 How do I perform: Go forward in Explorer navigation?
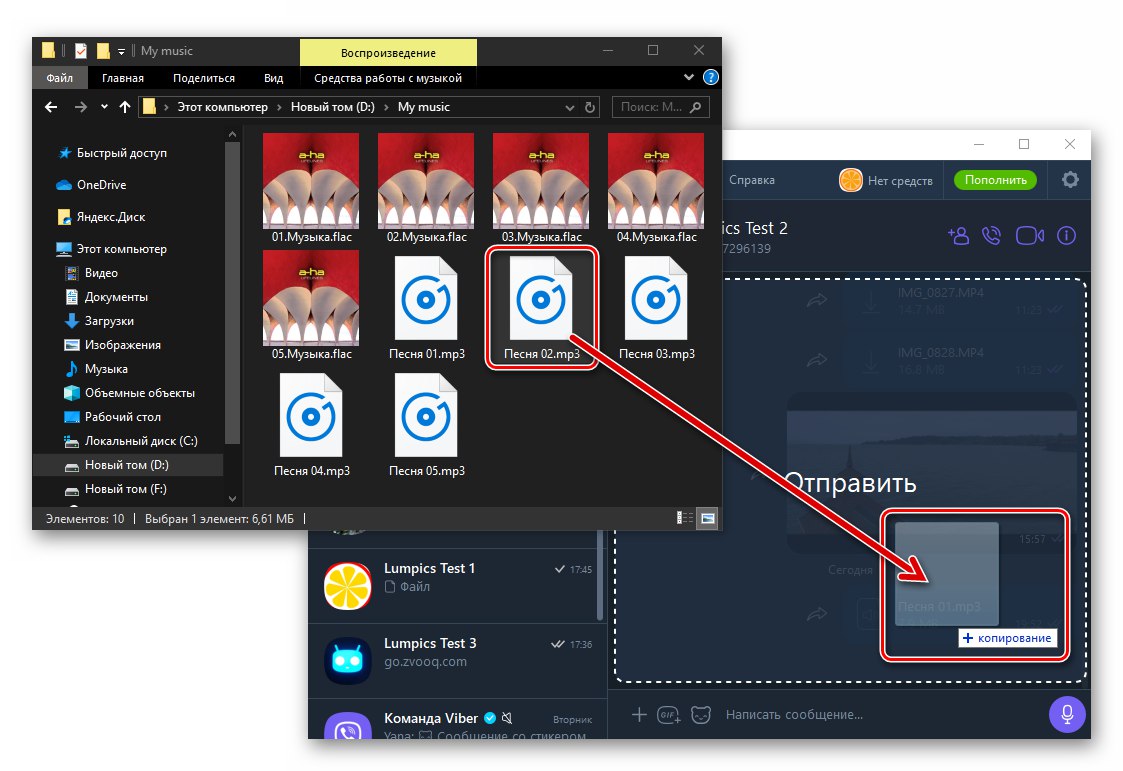(81, 107)
